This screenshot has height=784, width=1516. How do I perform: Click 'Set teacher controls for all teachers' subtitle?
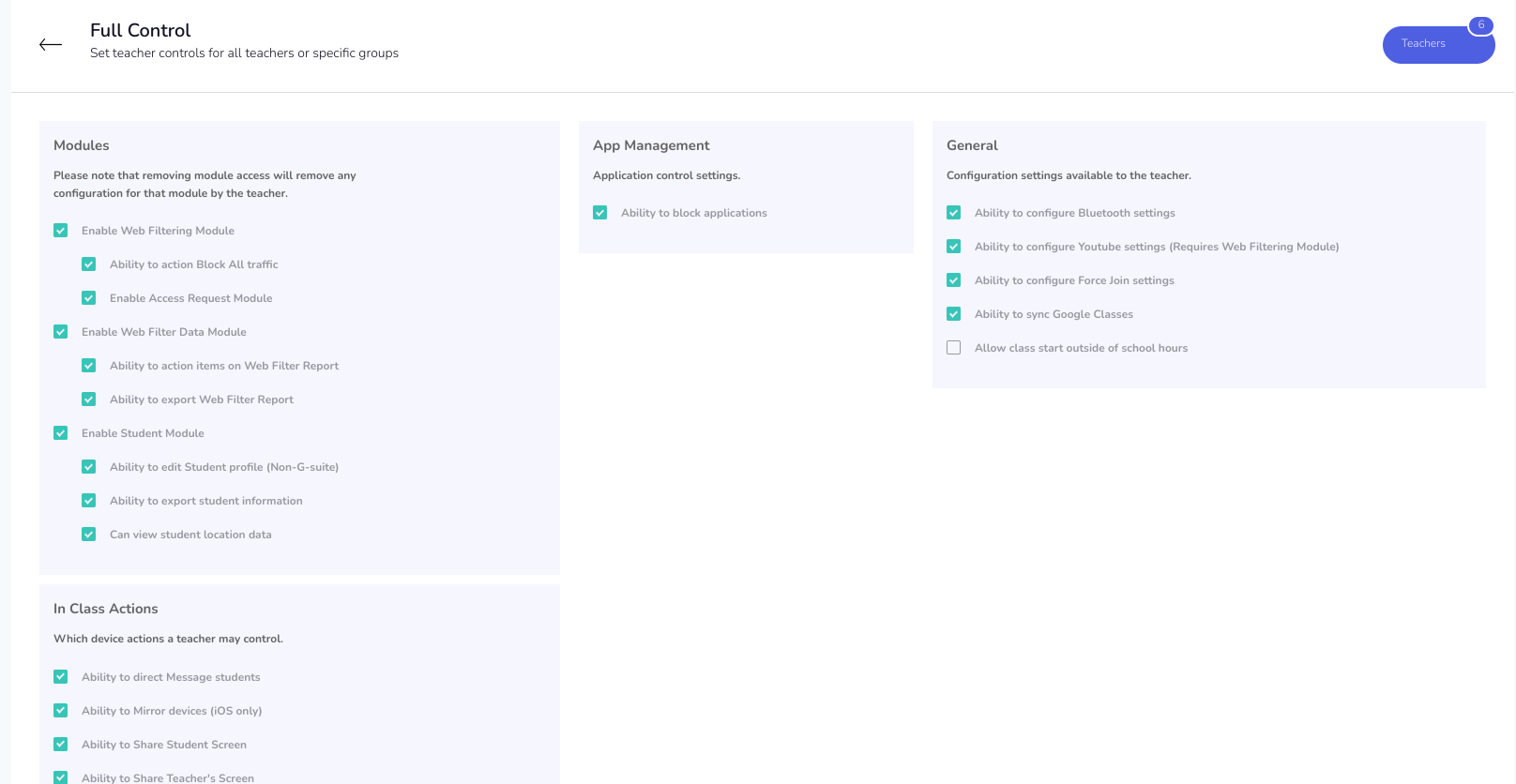tap(245, 53)
